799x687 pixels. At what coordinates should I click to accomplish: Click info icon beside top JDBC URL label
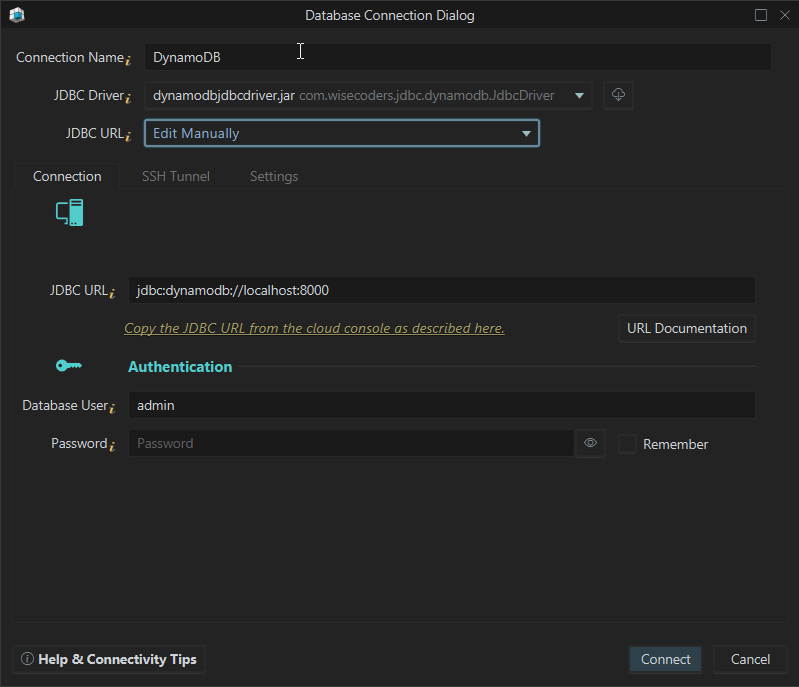pos(128,136)
